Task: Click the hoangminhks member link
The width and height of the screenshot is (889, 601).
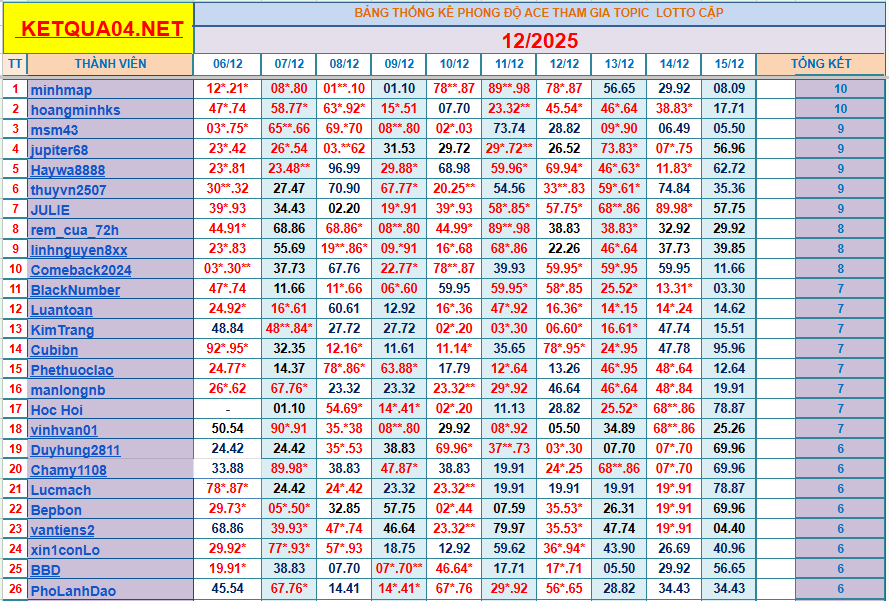Action: point(75,109)
